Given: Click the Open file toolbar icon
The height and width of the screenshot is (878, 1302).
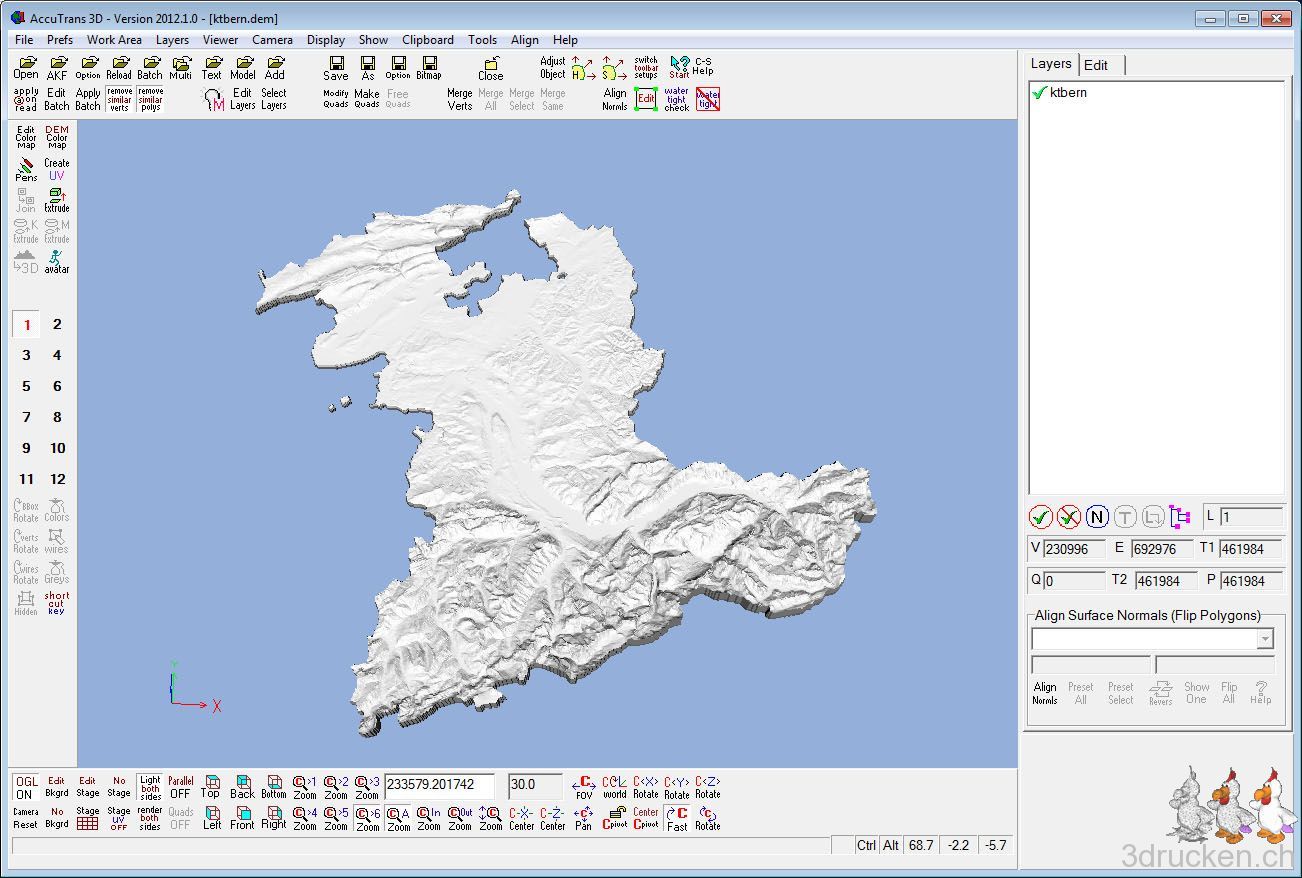Looking at the screenshot, I should click(x=26, y=68).
